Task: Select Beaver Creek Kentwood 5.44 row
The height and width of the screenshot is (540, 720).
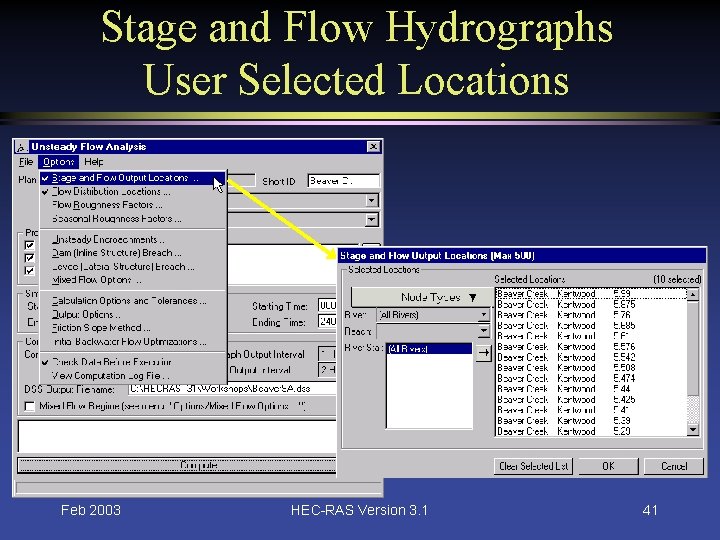Action: click(x=591, y=389)
